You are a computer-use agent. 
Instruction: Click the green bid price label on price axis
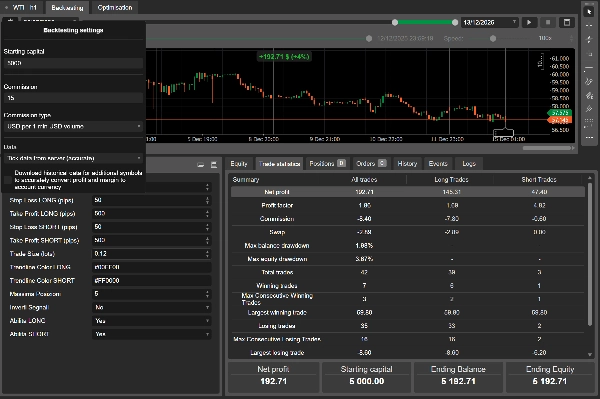pyautogui.click(x=559, y=113)
